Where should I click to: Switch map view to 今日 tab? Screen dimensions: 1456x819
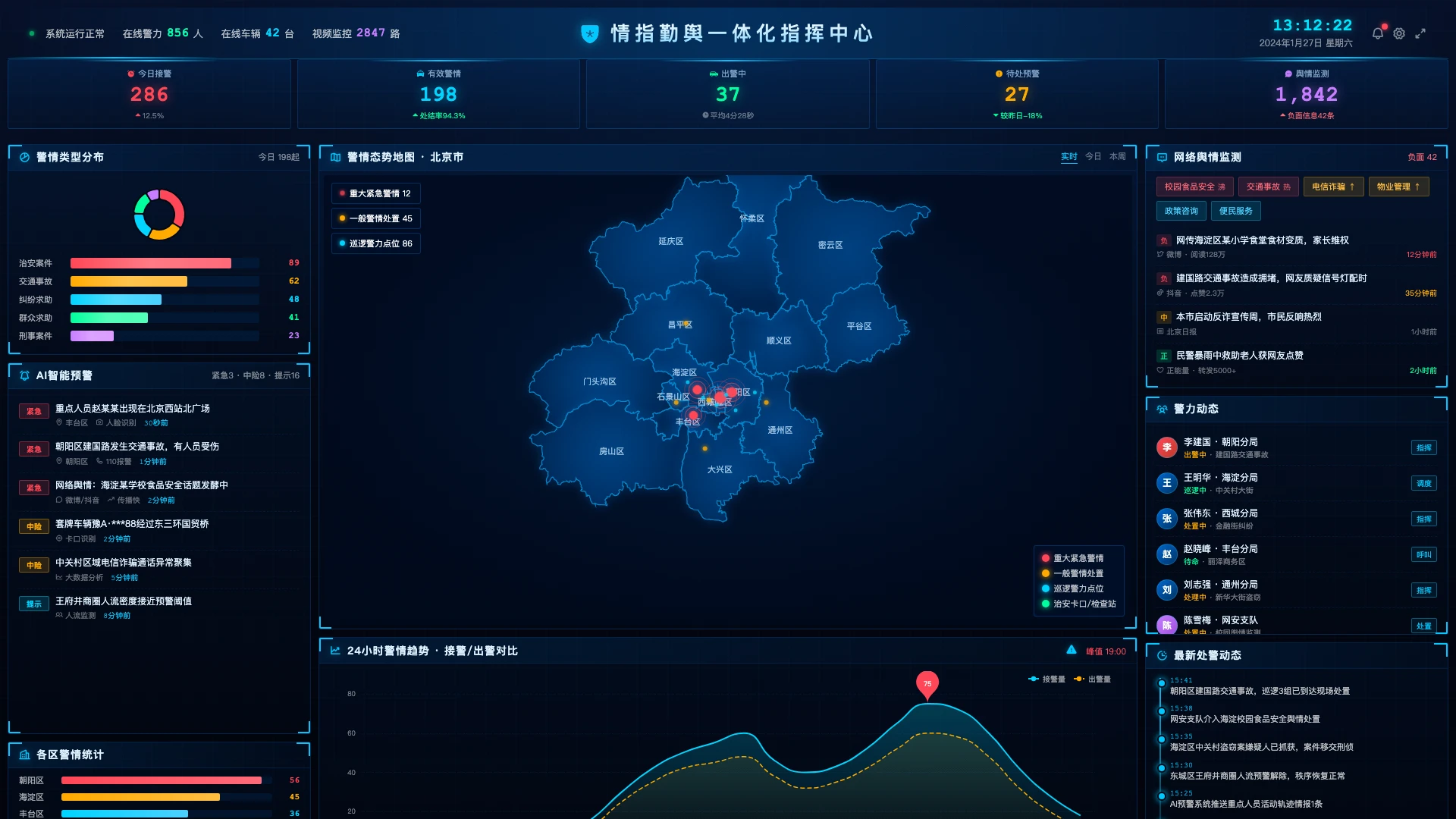coord(1093,156)
